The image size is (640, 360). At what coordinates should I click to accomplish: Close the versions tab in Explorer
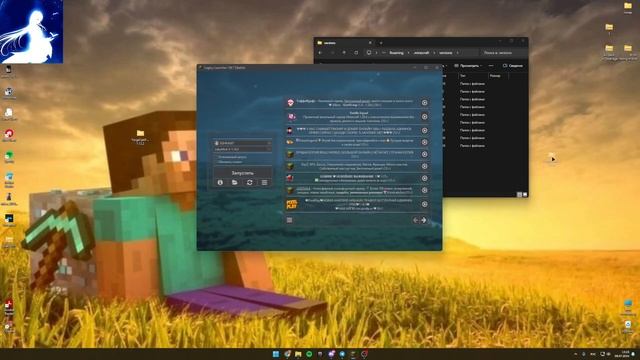tap(370, 42)
